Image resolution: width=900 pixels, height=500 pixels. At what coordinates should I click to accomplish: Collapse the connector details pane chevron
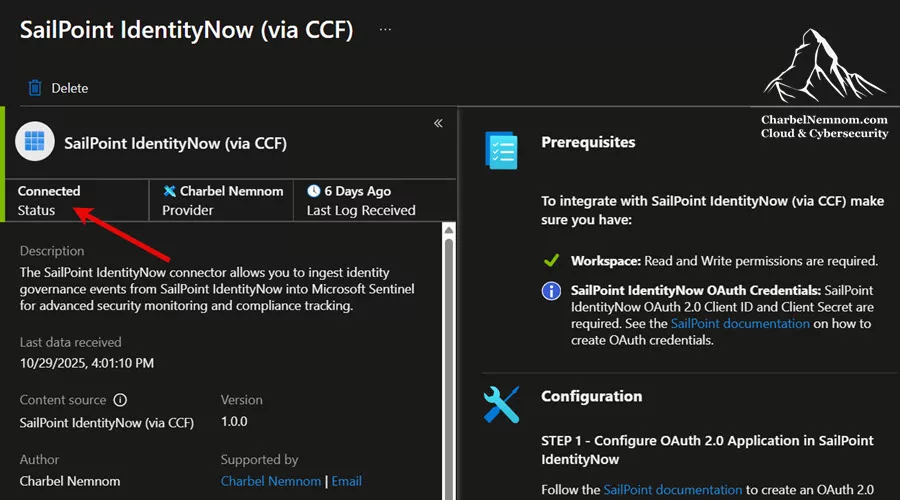point(438,123)
